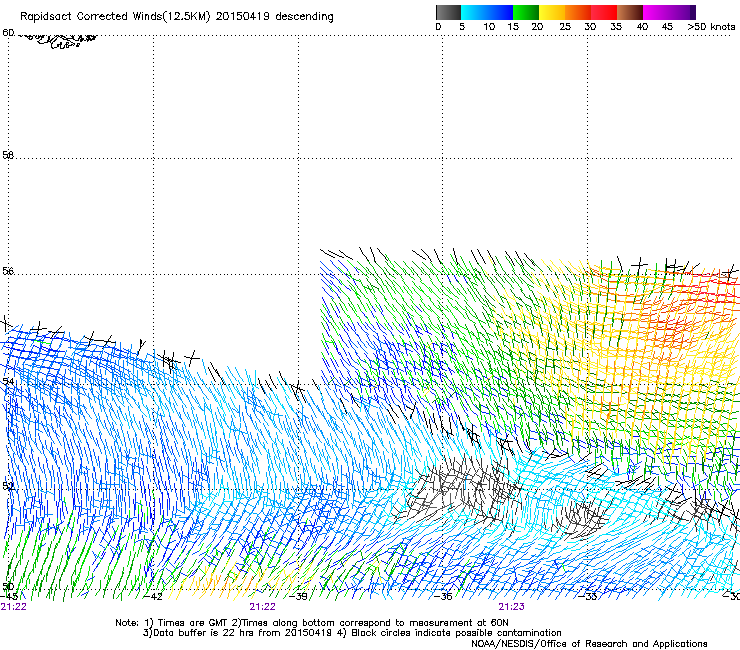Click '20150419 descending' in the title
This screenshot has height=650, width=740.
click(275, 17)
